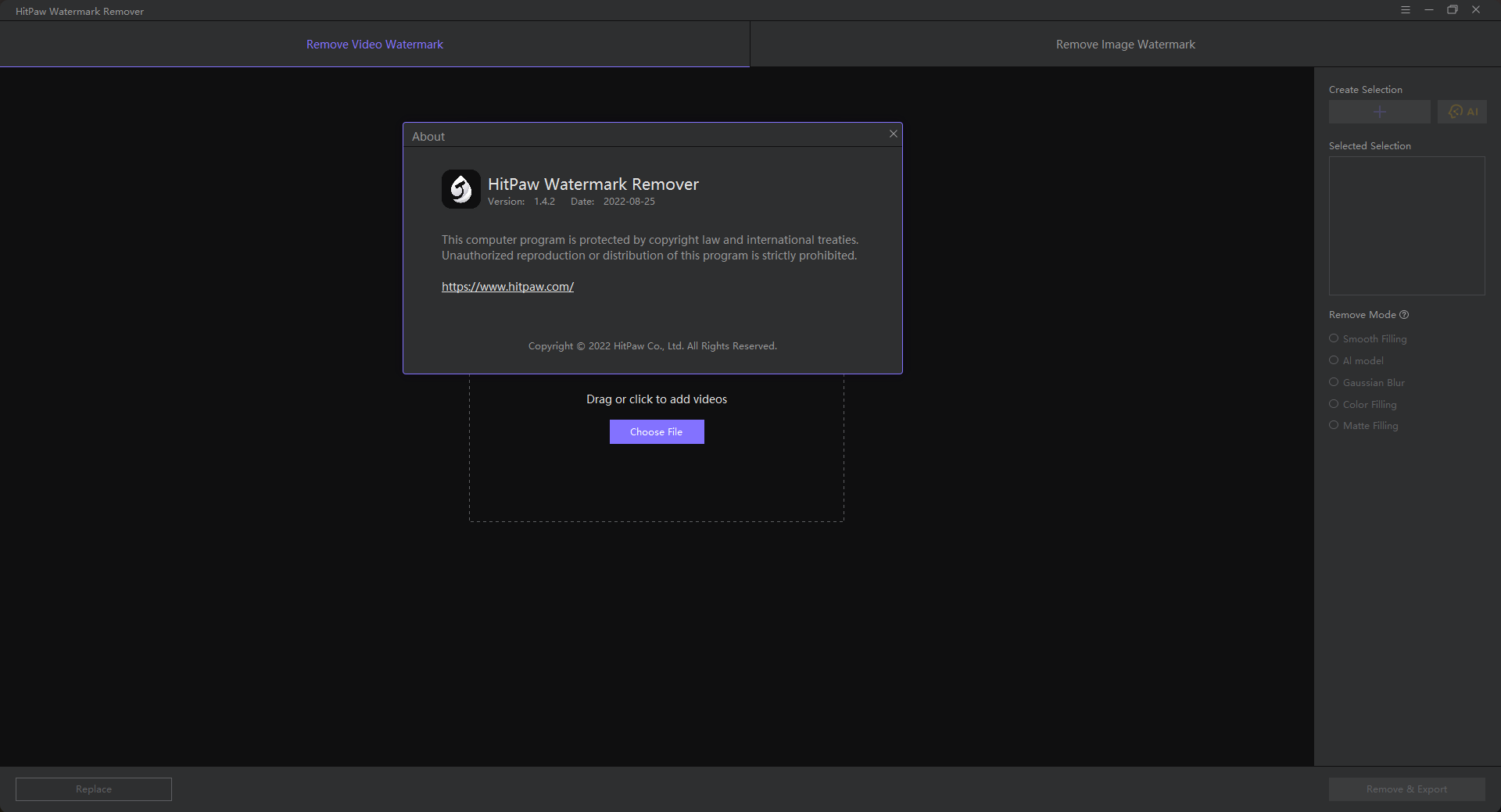The image size is (1501, 812).
Task: Open Remove Mode help icon
Action: click(x=1404, y=315)
